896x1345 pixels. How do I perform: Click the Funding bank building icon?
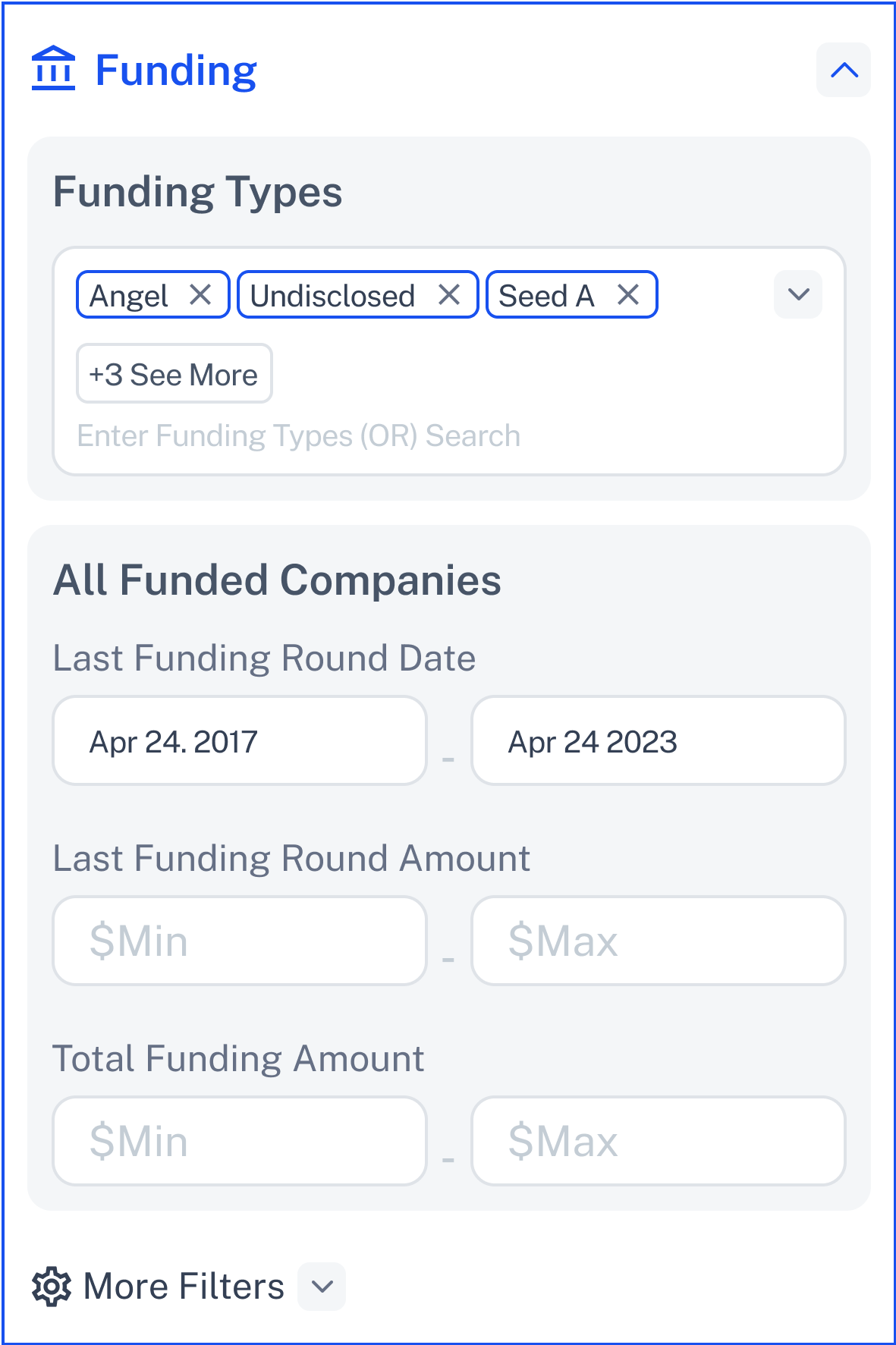click(53, 69)
